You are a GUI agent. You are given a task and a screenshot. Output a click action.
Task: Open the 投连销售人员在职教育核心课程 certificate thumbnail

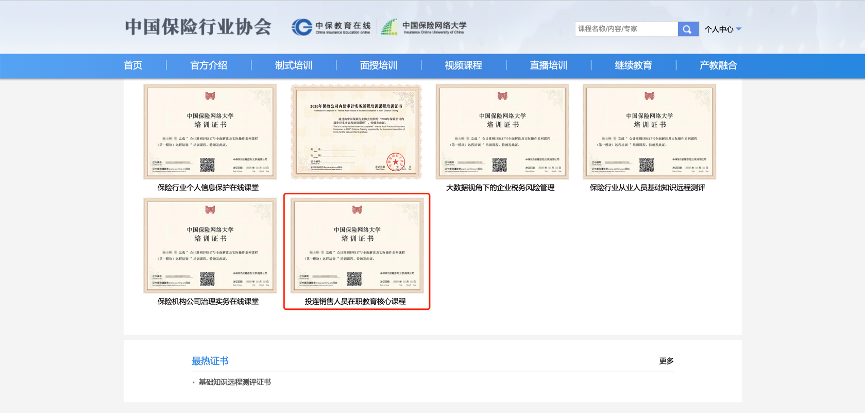357,246
